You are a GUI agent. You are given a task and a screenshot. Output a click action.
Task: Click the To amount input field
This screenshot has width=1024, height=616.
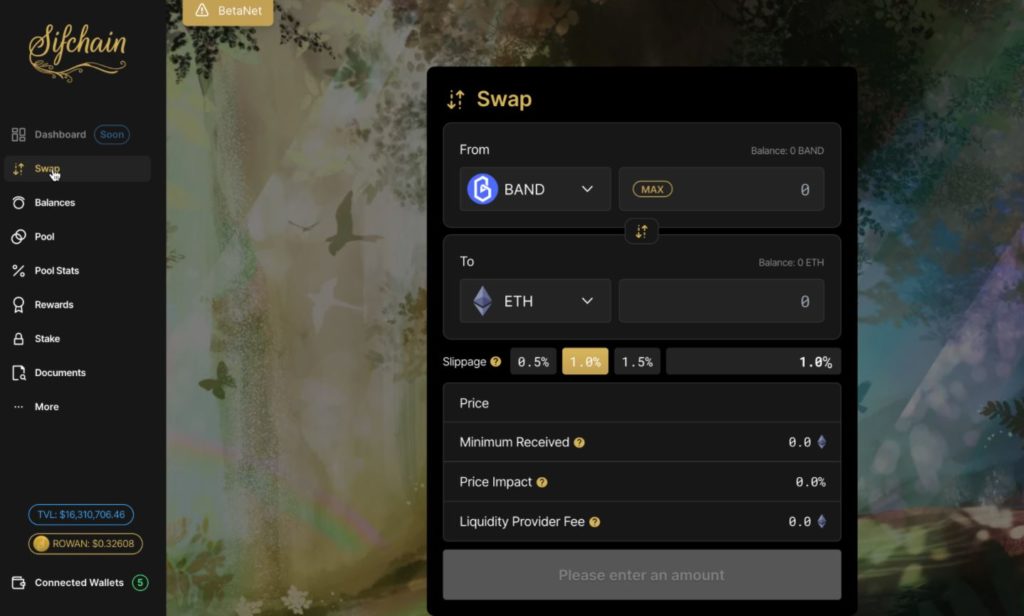tap(721, 300)
